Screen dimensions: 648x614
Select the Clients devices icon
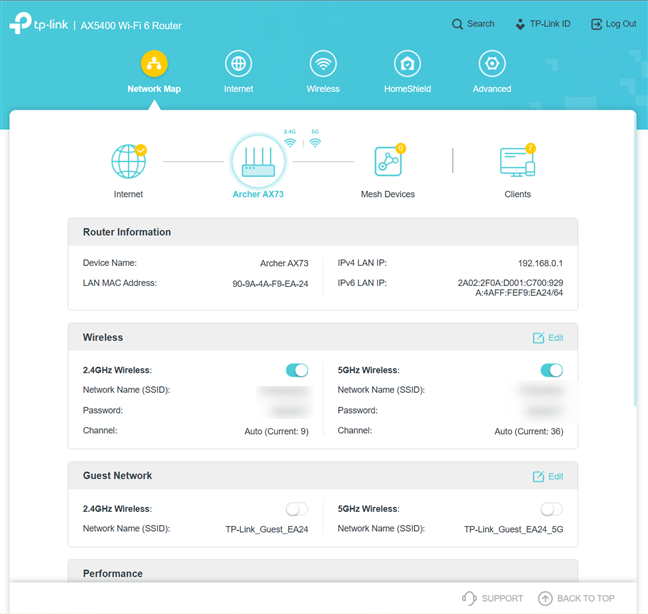[x=517, y=162]
